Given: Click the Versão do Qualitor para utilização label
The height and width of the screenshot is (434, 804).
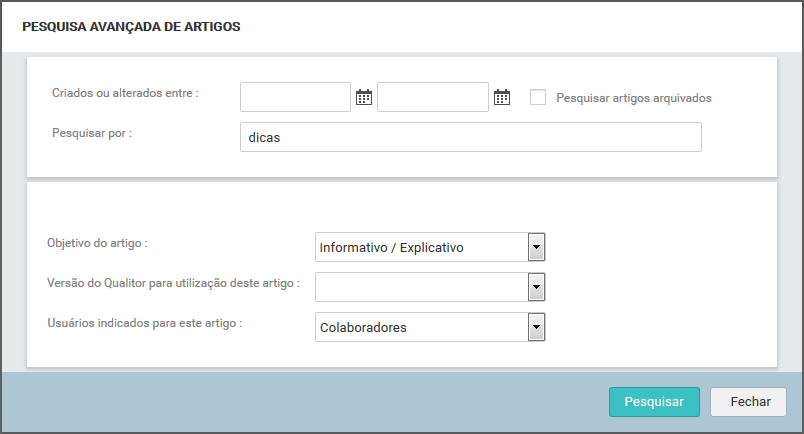Looking at the screenshot, I should [x=173, y=283].
